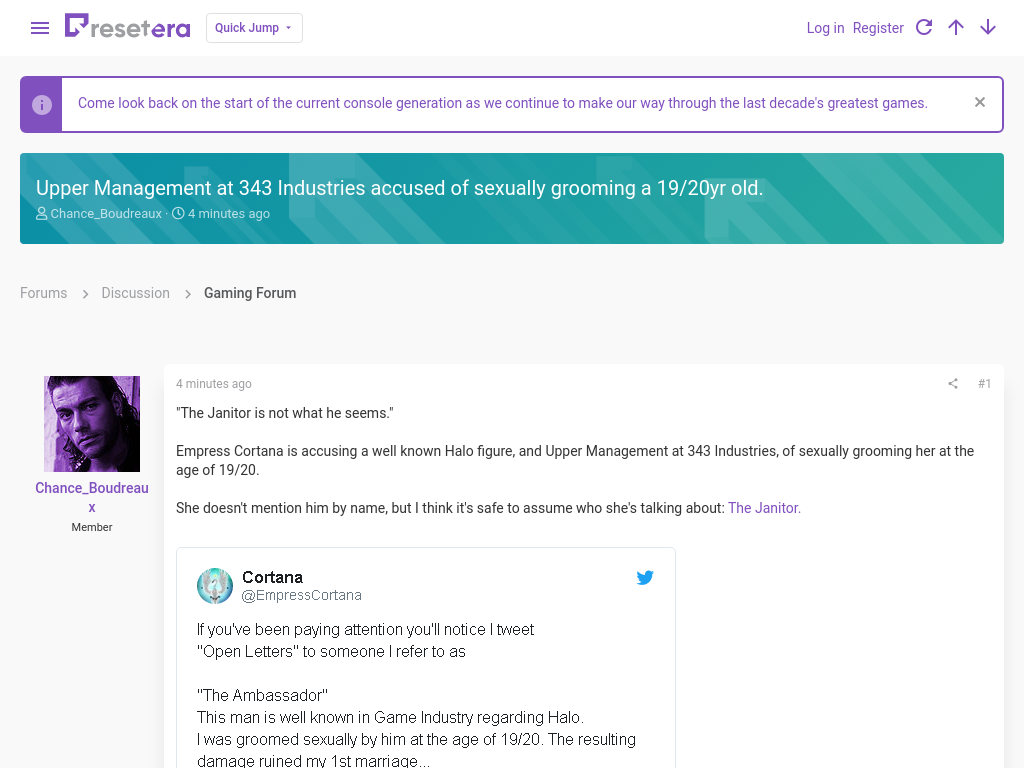Image resolution: width=1024 pixels, height=768 pixels.
Task: Open Chance_Boudreaux profile under avatar
Action: pos(92,498)
